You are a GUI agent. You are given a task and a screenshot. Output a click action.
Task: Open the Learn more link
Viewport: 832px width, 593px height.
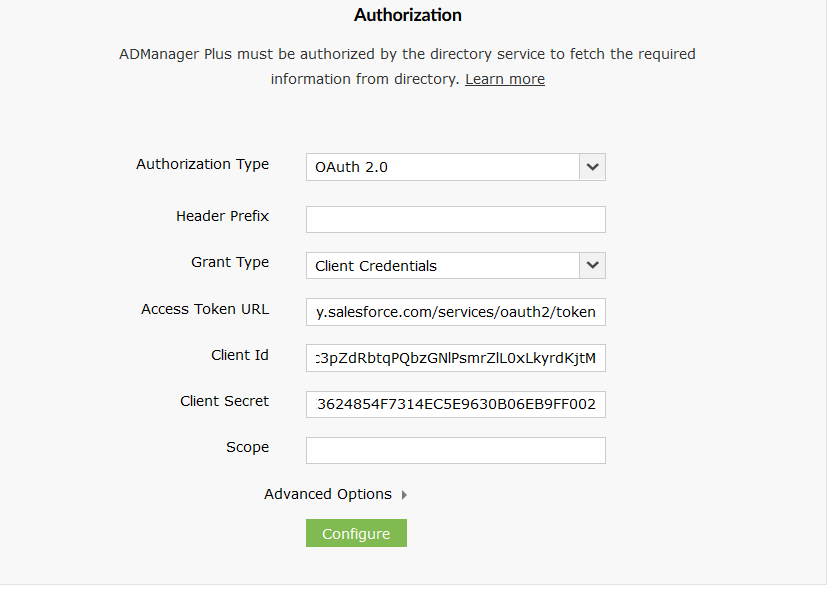[504, 78]
